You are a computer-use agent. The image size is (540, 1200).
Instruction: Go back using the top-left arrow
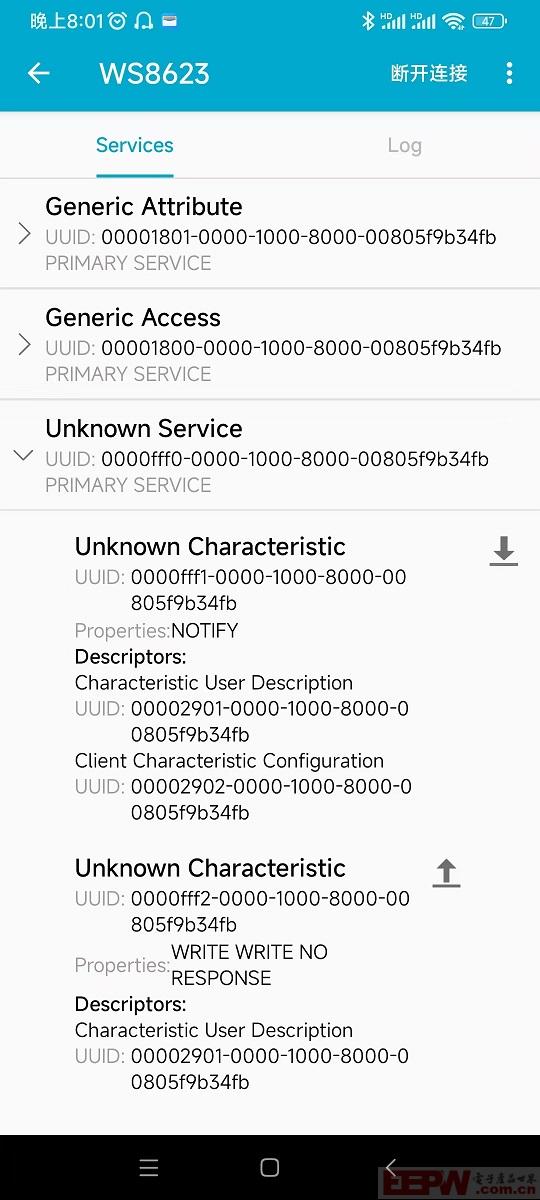click(38, 73)
